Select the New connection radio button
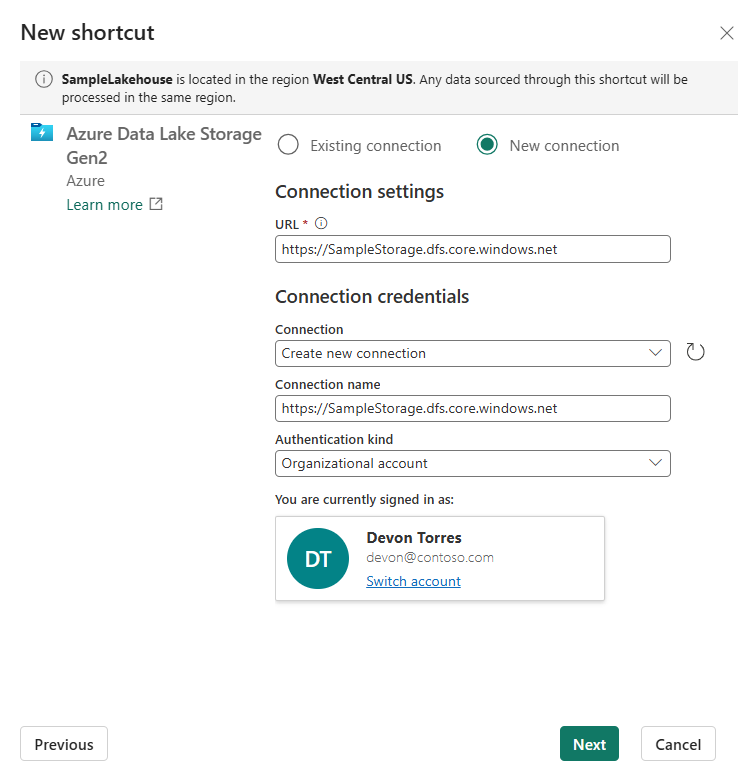This screenshot has height=778, width=751. pos(487,145)
